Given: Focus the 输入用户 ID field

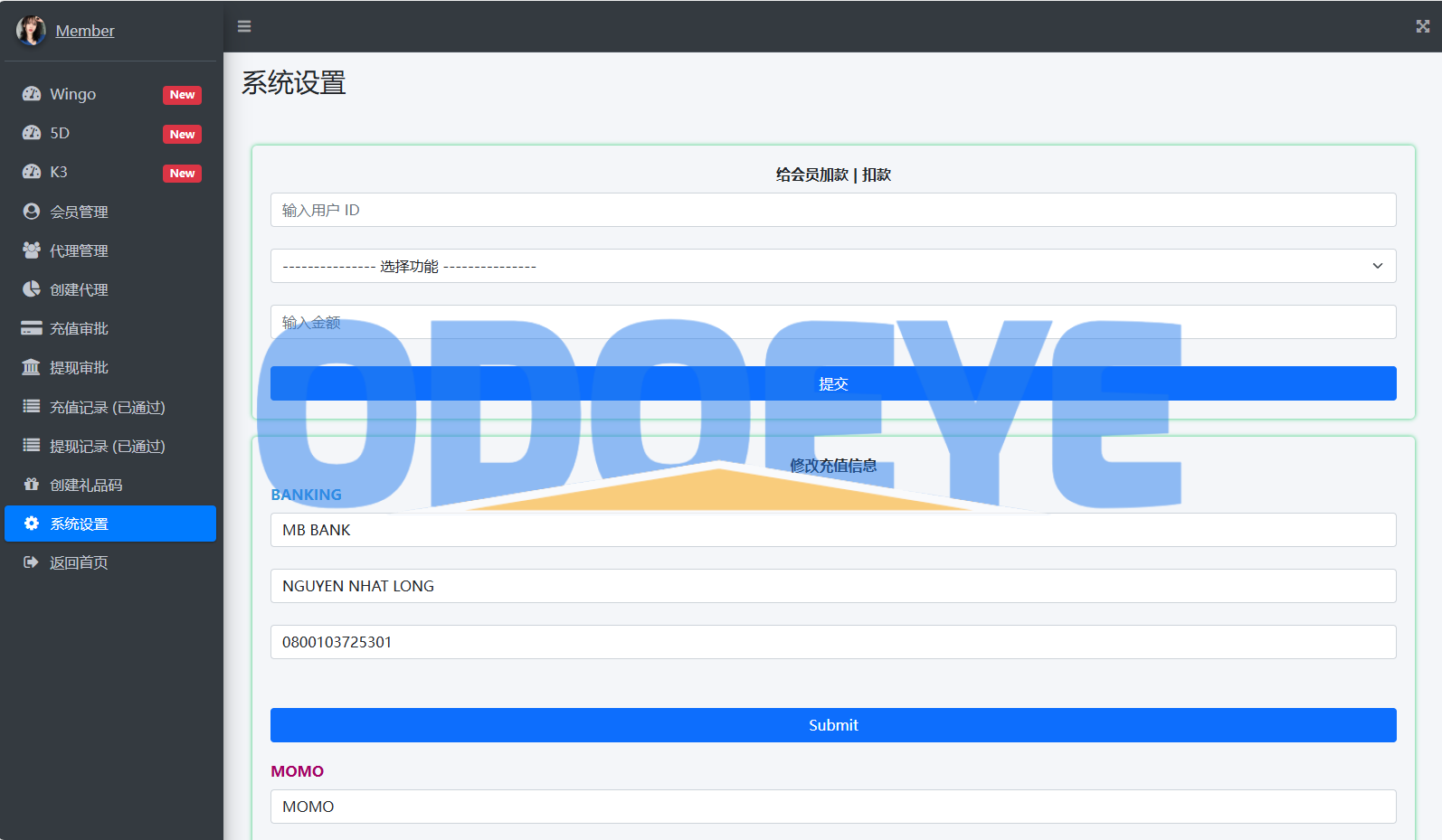Looking at the screenshot, I should pos(832,210).
